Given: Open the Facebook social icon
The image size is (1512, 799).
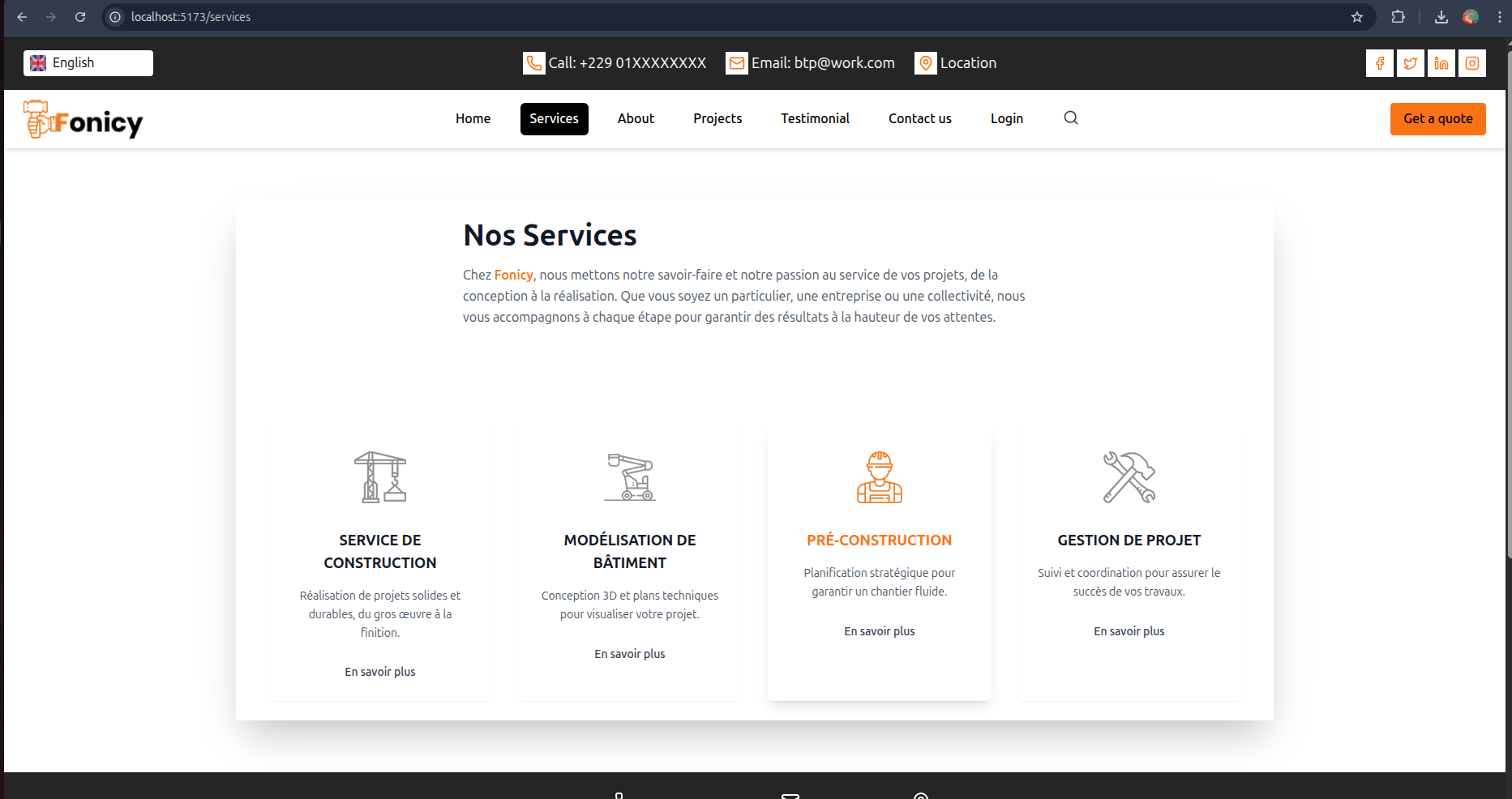Looking at the screenshot, I should click(x=1380, y=63).
